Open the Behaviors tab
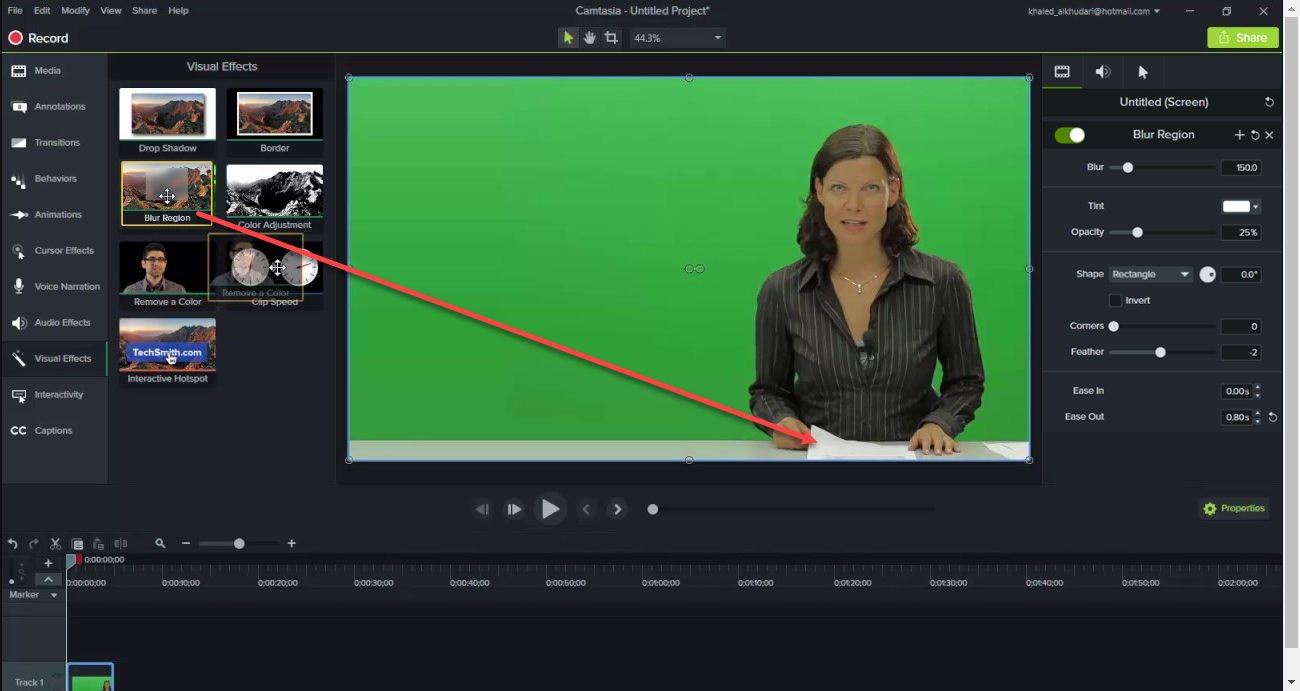1300x691 pixels. point(53,179)
